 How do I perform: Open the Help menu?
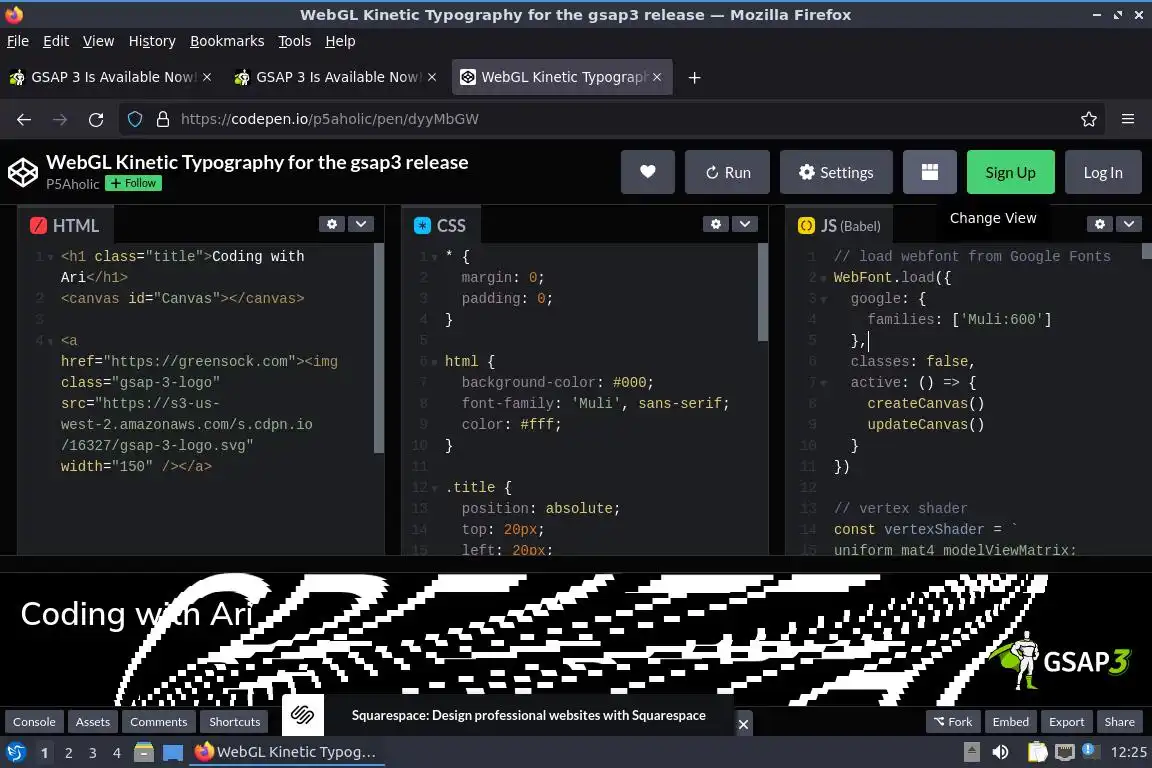340,41
